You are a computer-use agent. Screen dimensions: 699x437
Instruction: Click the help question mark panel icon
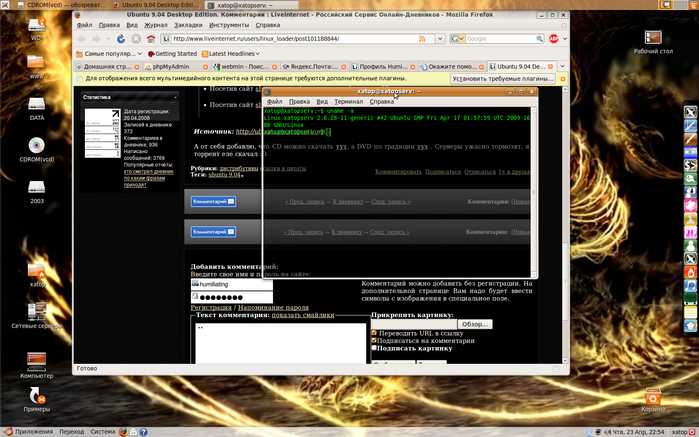(x=144, y=432)
